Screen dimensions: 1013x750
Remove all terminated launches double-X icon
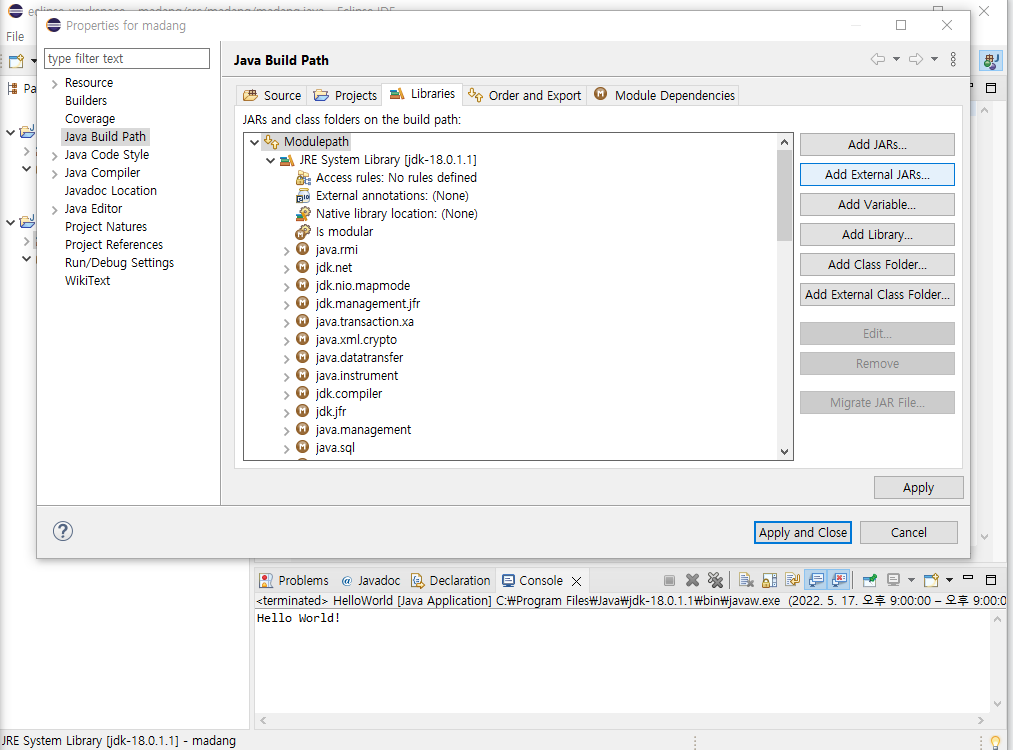coord(715,580)
